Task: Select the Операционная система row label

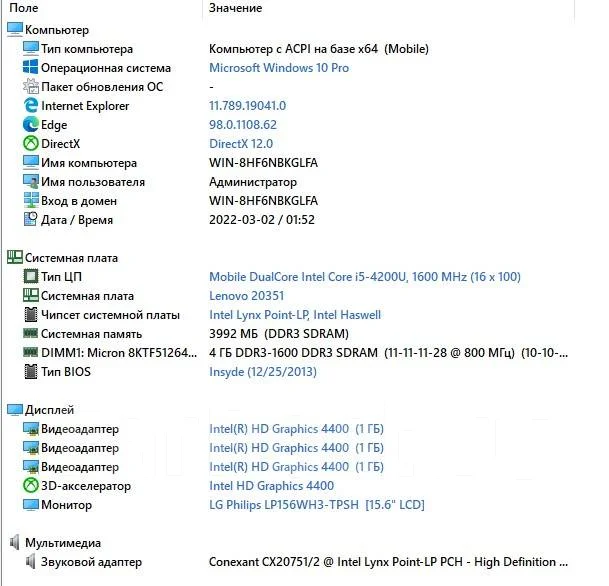Action: (106, 68)
